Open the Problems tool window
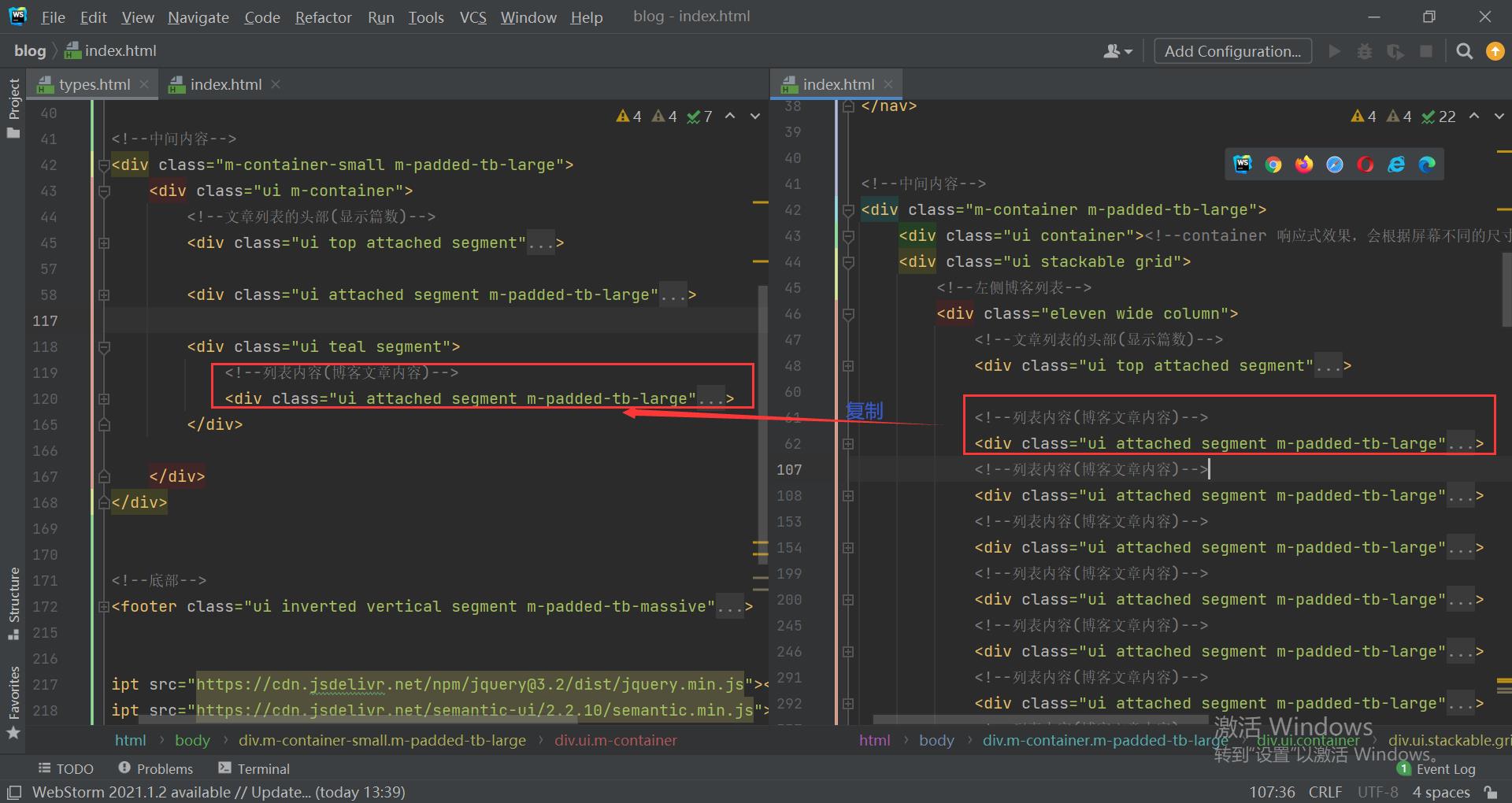The width and height of the screenshot is (1512, 803). tap(155, 769)
